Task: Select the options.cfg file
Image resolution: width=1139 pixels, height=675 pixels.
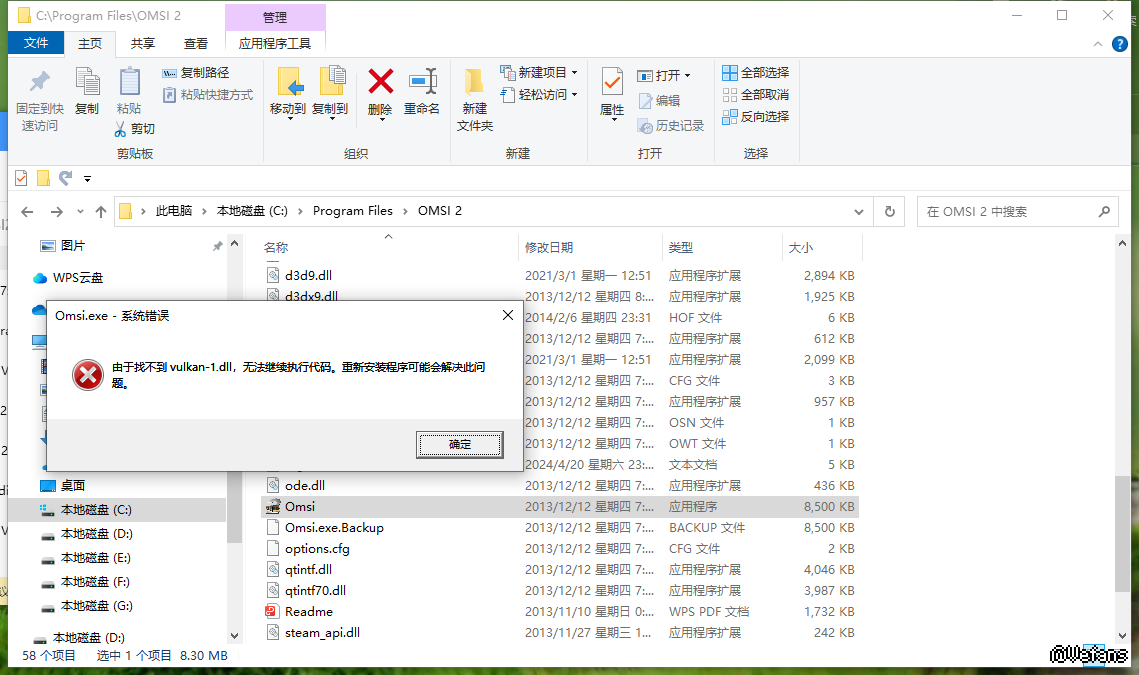Action: 317,549
